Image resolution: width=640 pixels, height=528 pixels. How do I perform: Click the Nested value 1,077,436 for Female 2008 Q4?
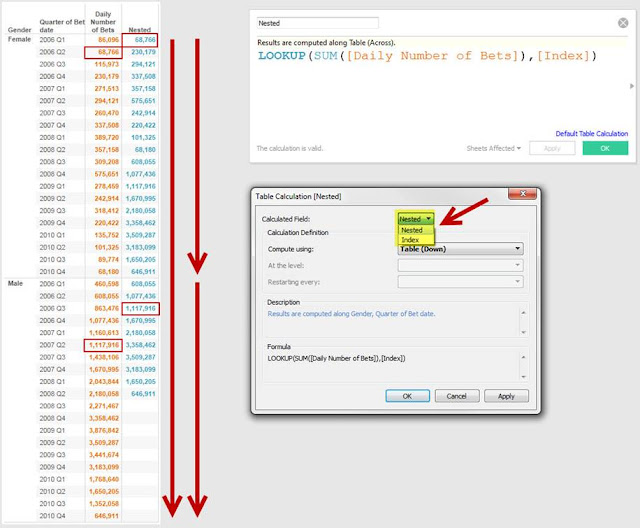(x=140, y=174)
